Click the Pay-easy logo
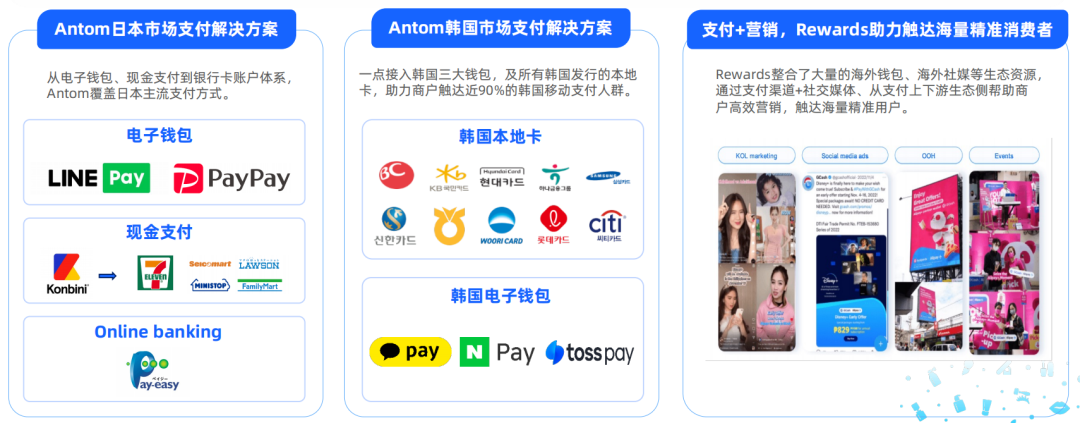This screenshot has width=1080, height=423. pyautogui.click(x=154, y=371)
